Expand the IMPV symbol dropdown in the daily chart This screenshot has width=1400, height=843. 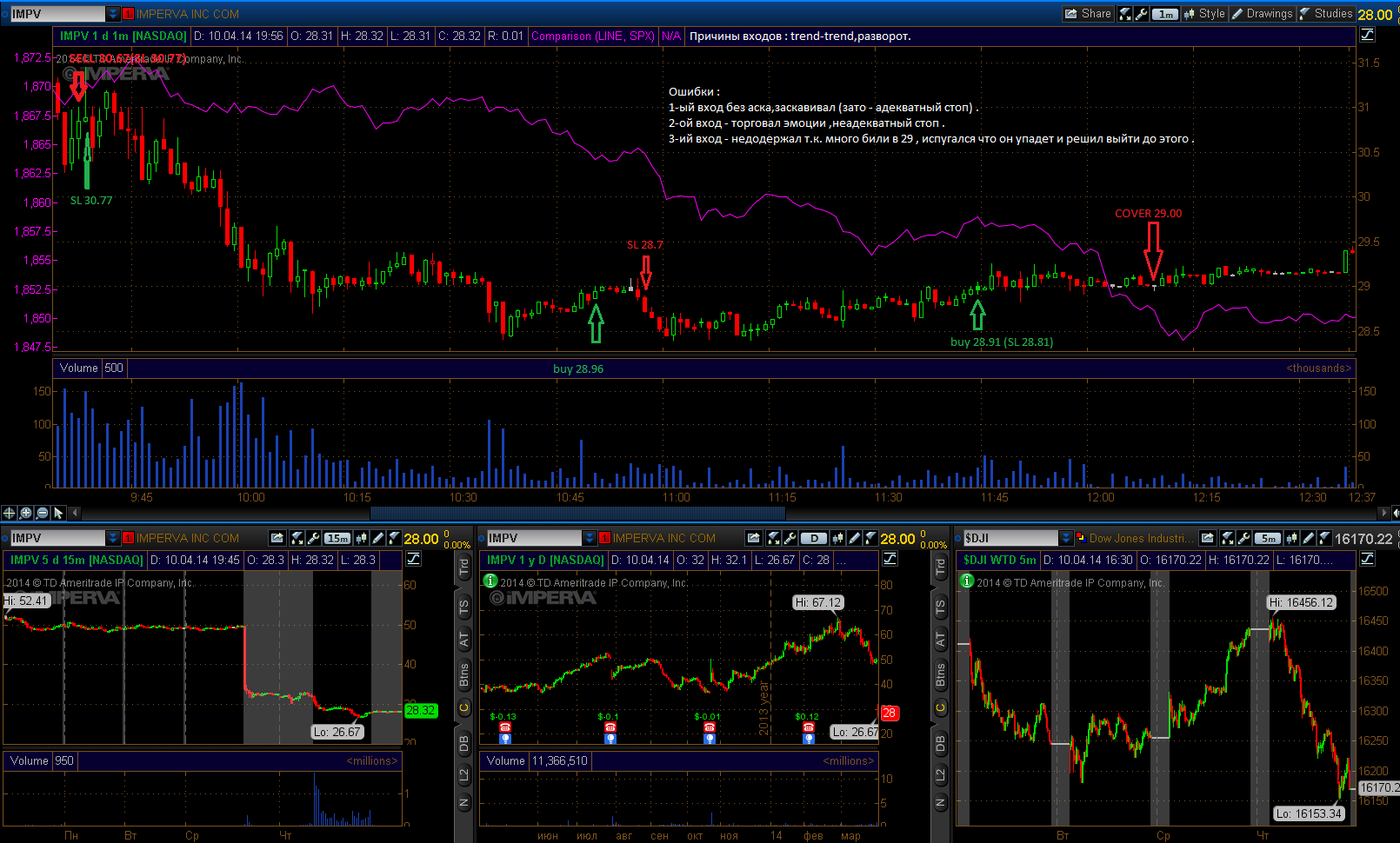[x=590, y=538]
